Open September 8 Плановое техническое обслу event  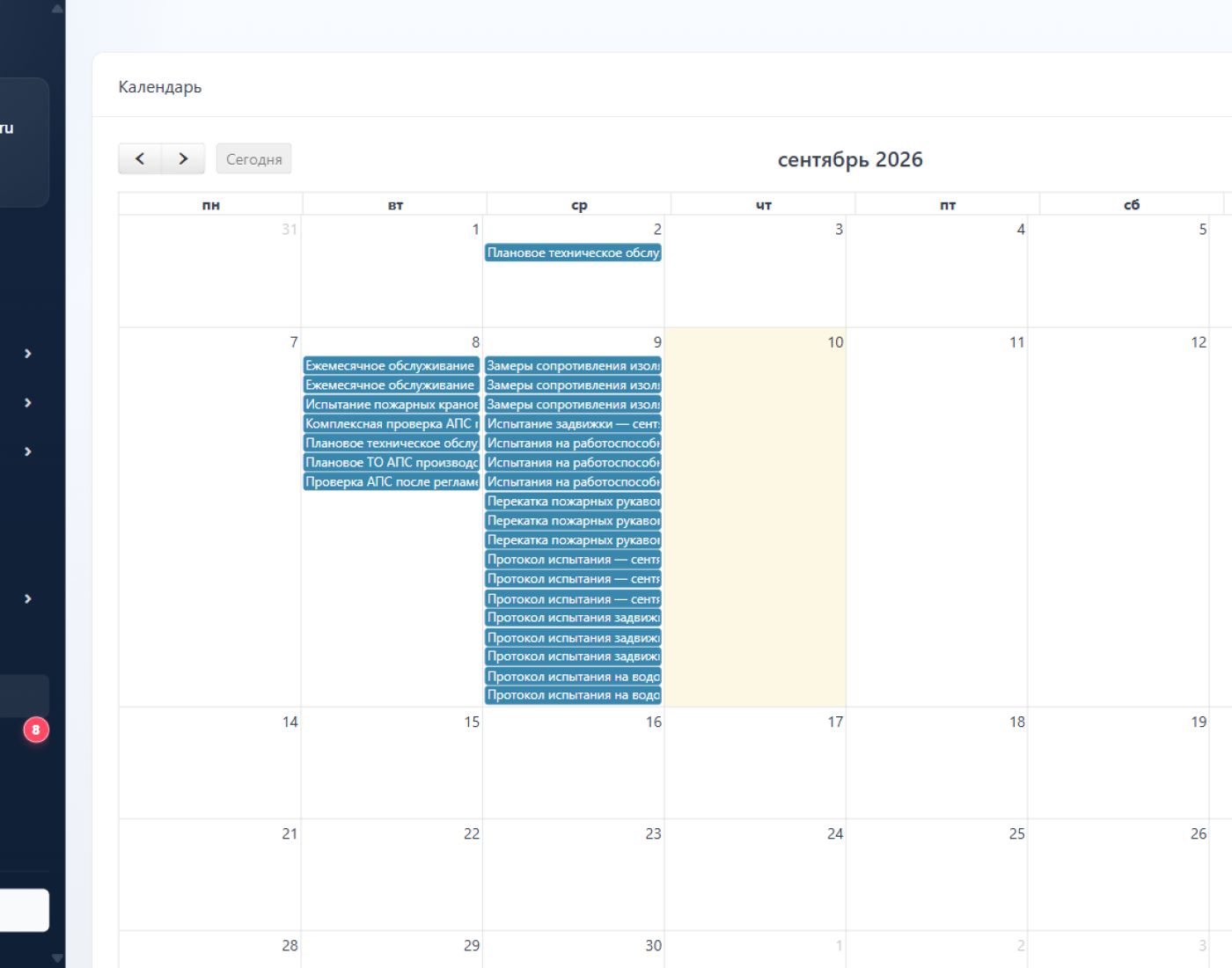coord(392,444)
